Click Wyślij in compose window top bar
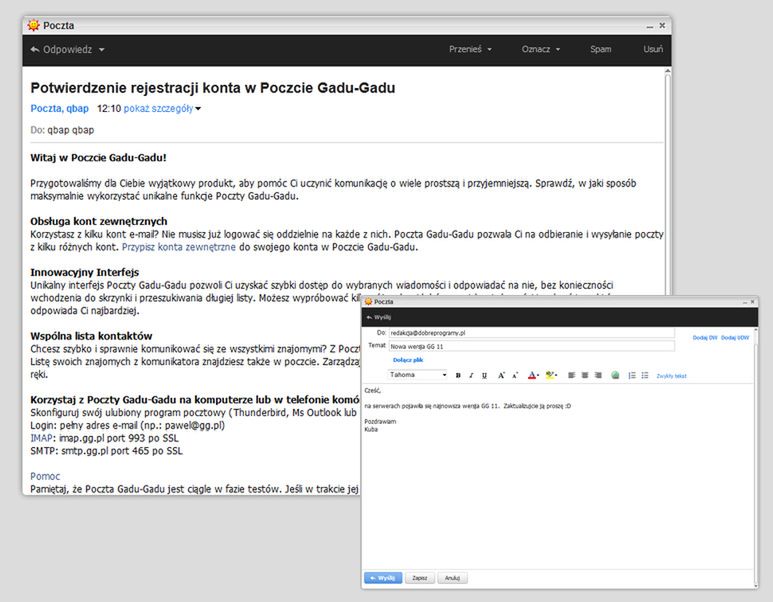Screen dimensions: 773x602 (379, 317)
